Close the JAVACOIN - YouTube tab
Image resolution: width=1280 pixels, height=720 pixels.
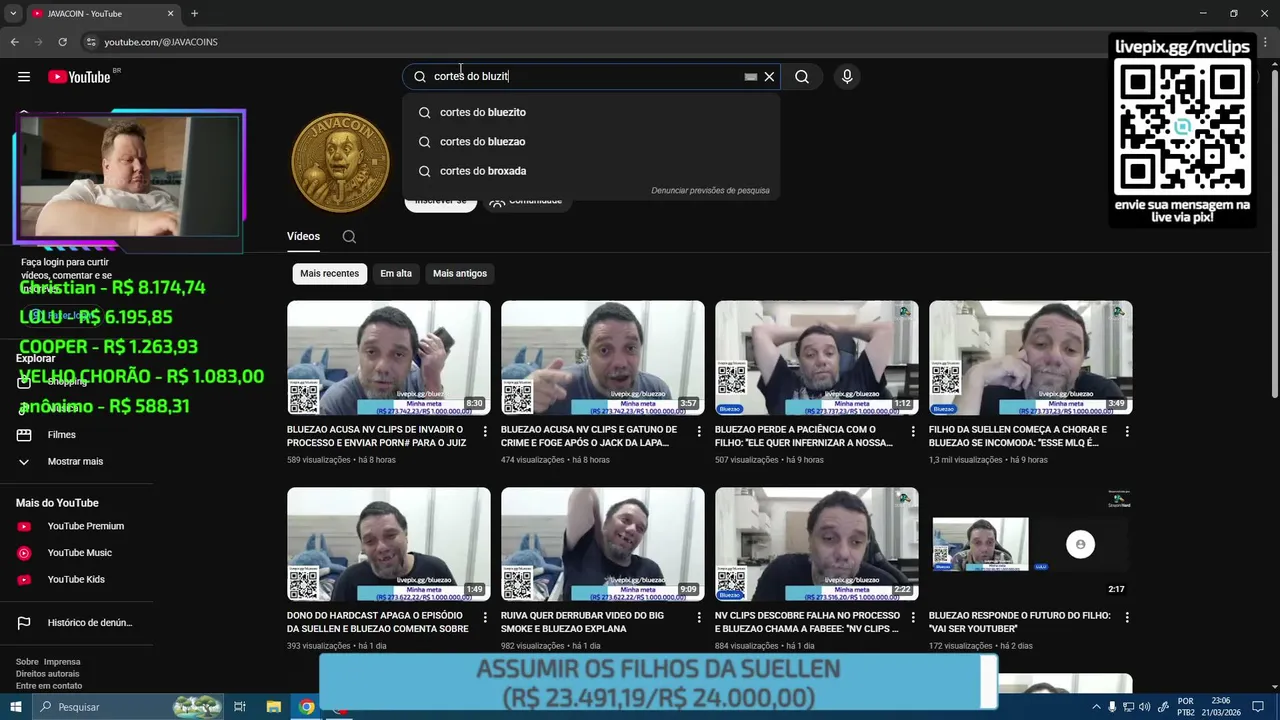point(170,14)
